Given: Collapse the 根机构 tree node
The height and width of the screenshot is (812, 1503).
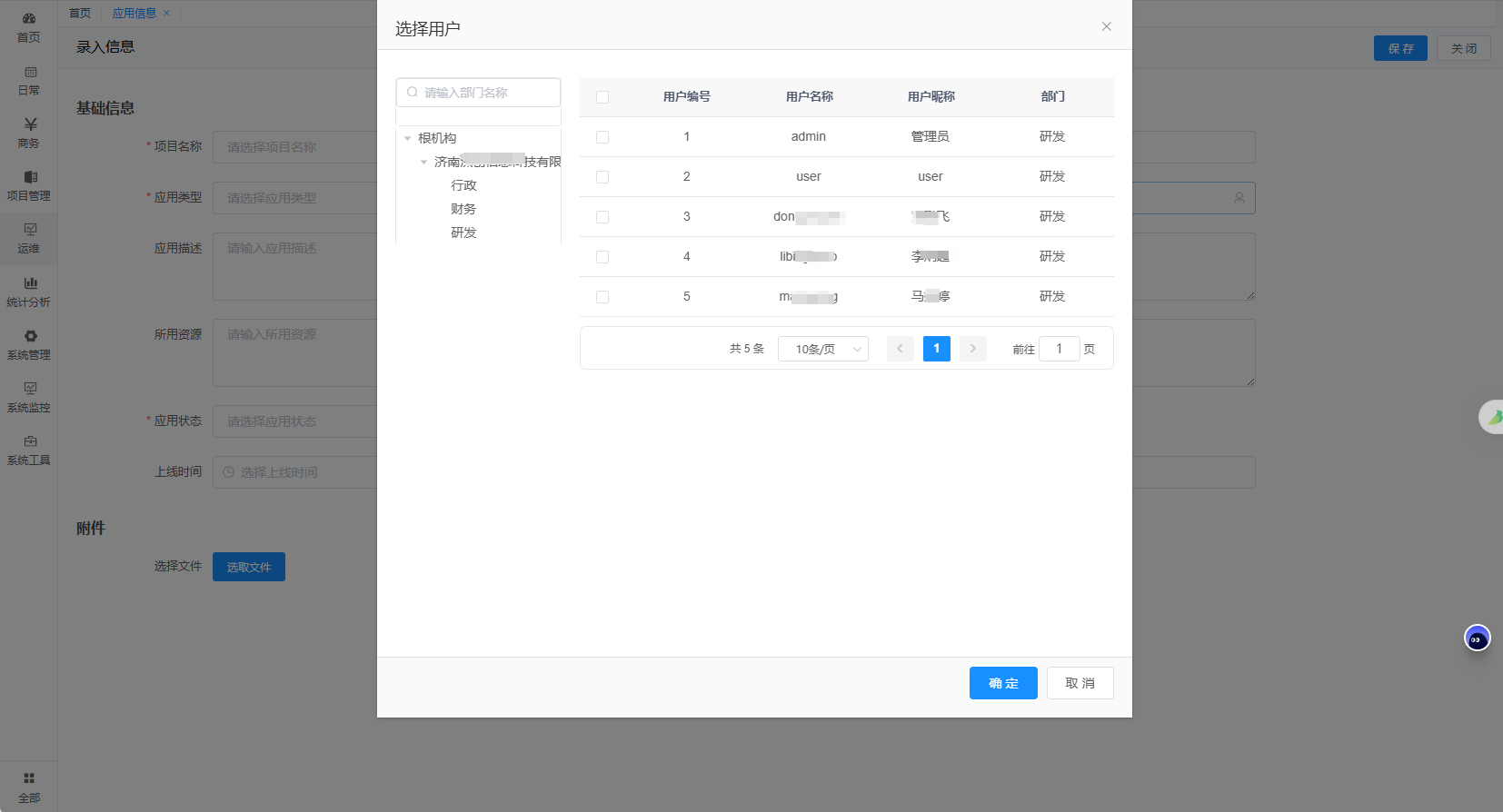Looking at the screenshot, I should click(x=407, y=138).
